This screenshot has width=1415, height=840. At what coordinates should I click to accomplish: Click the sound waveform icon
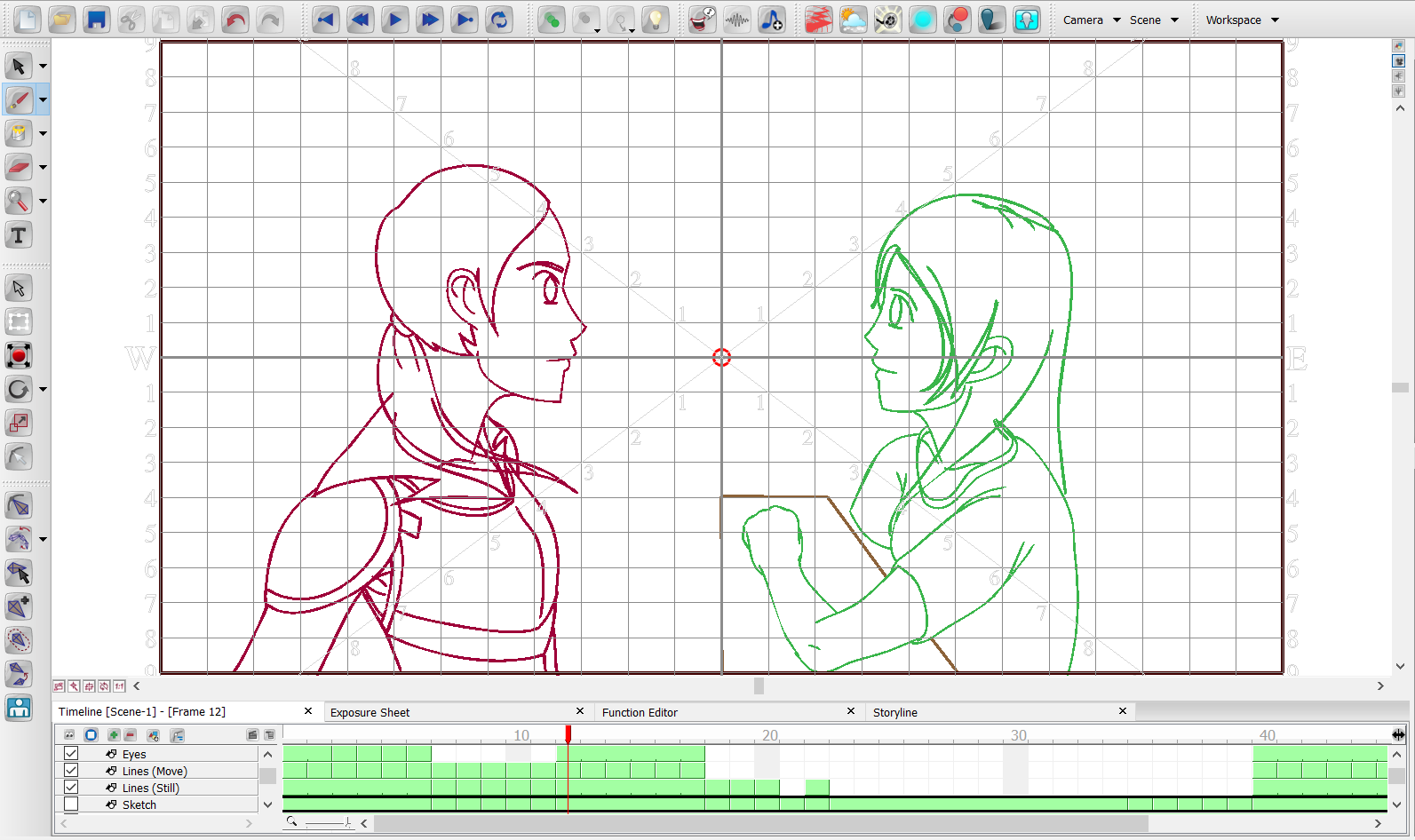point(736,20)
